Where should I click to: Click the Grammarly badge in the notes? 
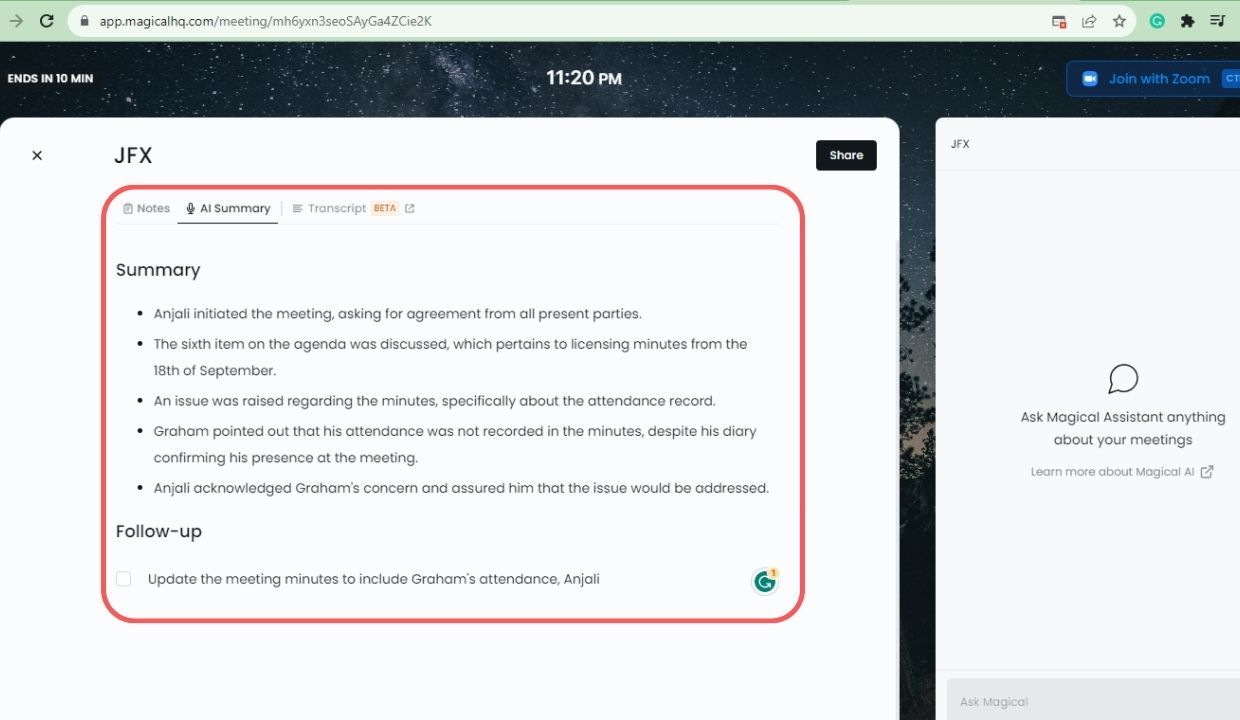coord(765,581)
